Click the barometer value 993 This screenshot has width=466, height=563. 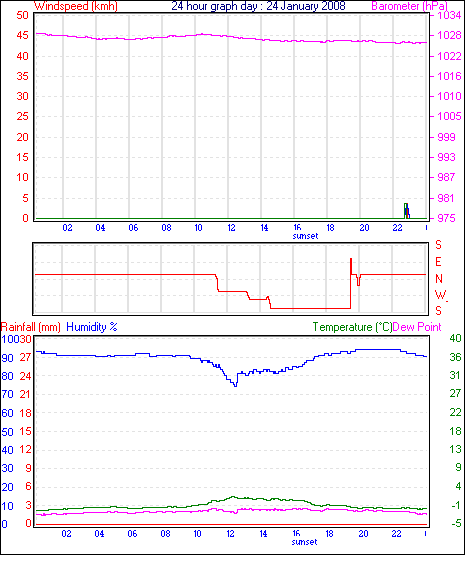coord(446,157)
